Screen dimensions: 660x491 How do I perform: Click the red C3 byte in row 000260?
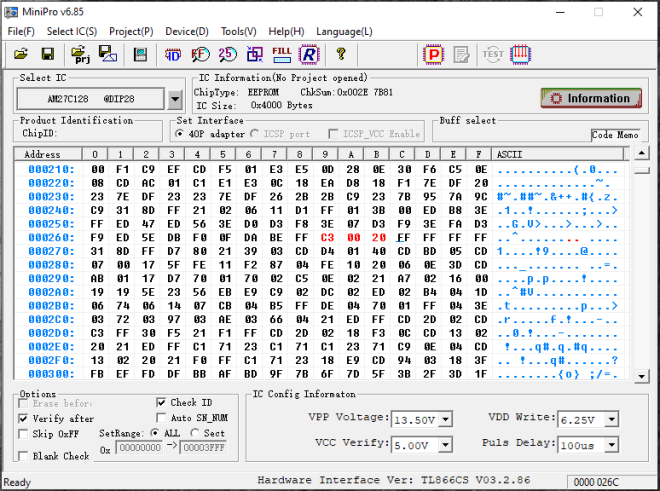[x=327, y=237]
